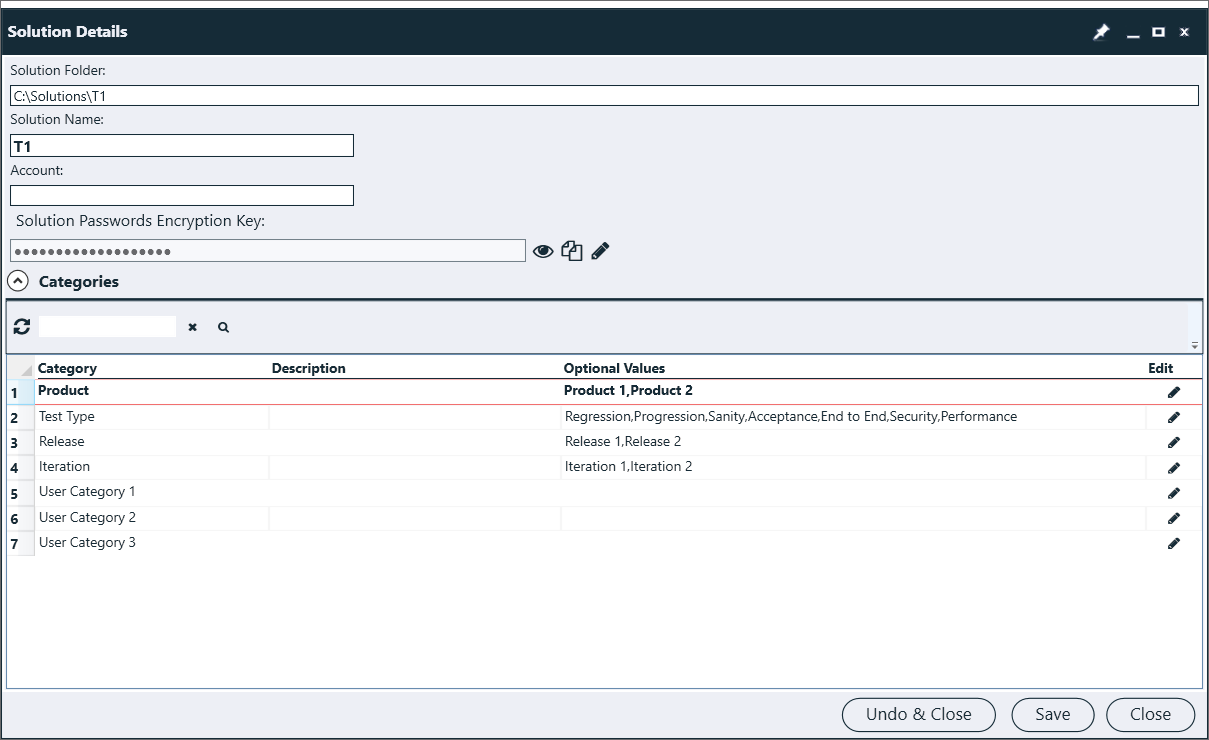This screenshot has width=1209, height=740.
Task: Refresh the Categories list
Action: click(x=22, y=327)
